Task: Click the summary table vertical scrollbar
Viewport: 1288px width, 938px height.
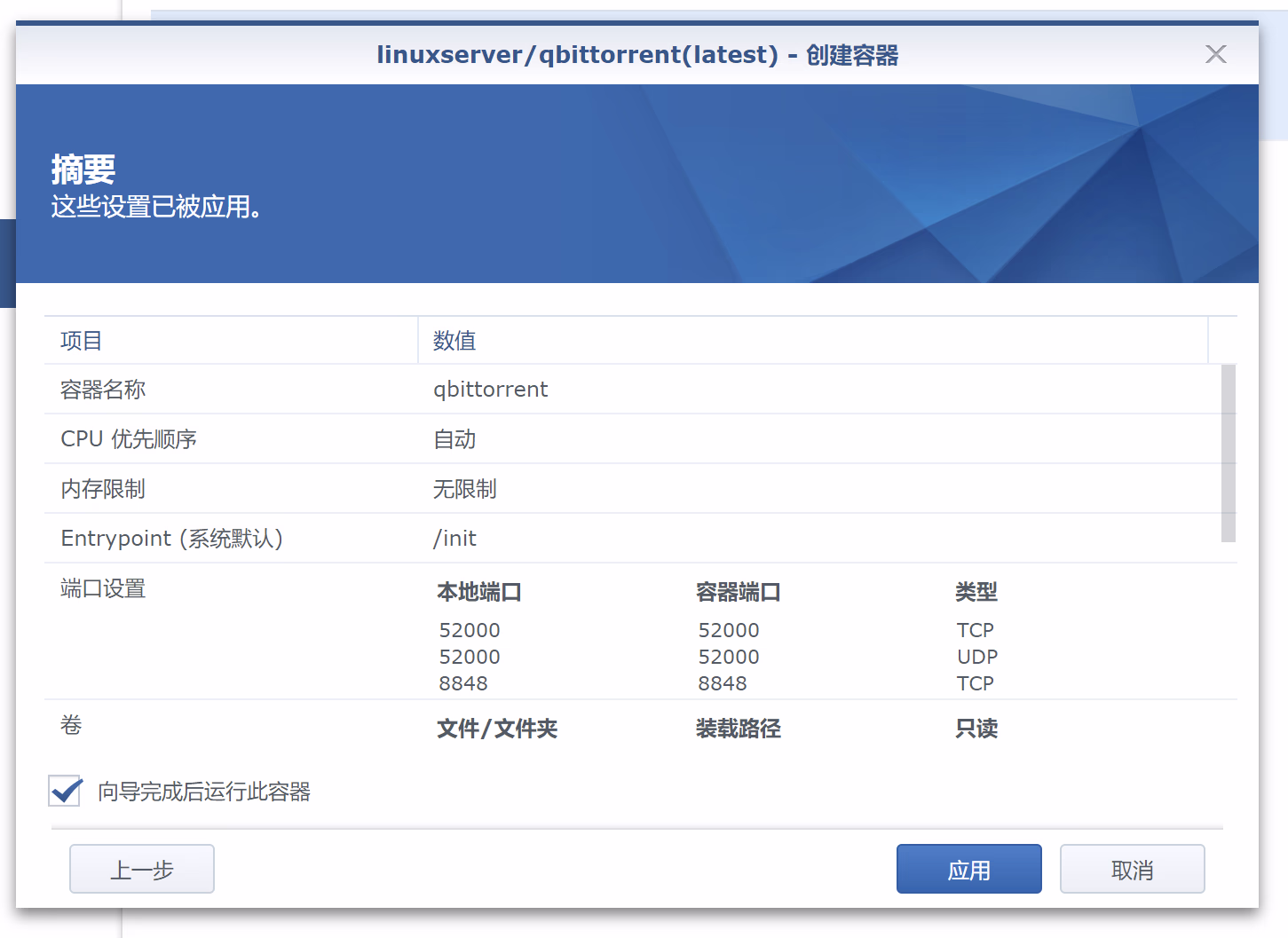Action: [x=1228, y=453]
